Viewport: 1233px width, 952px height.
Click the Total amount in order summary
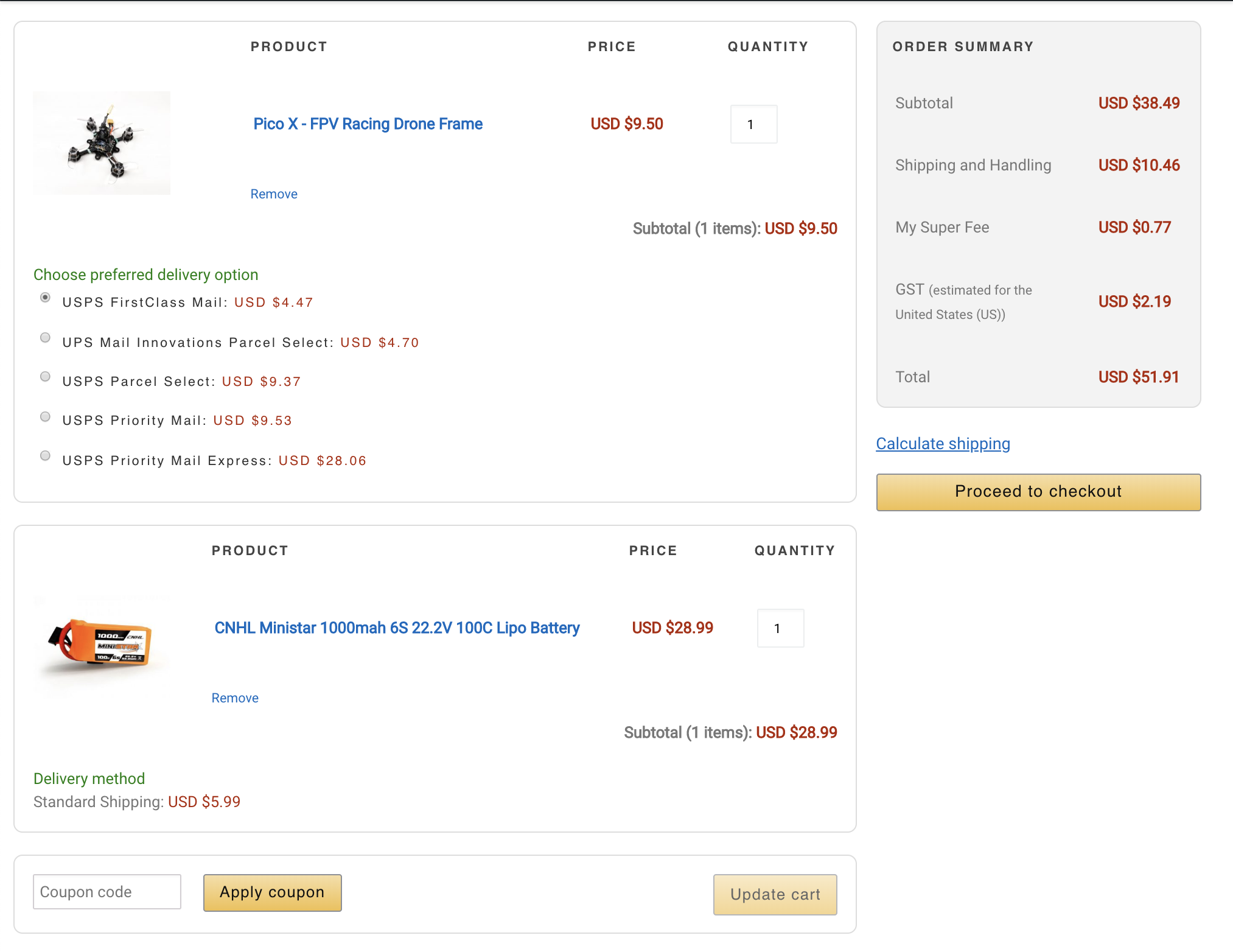[1138, 377]
